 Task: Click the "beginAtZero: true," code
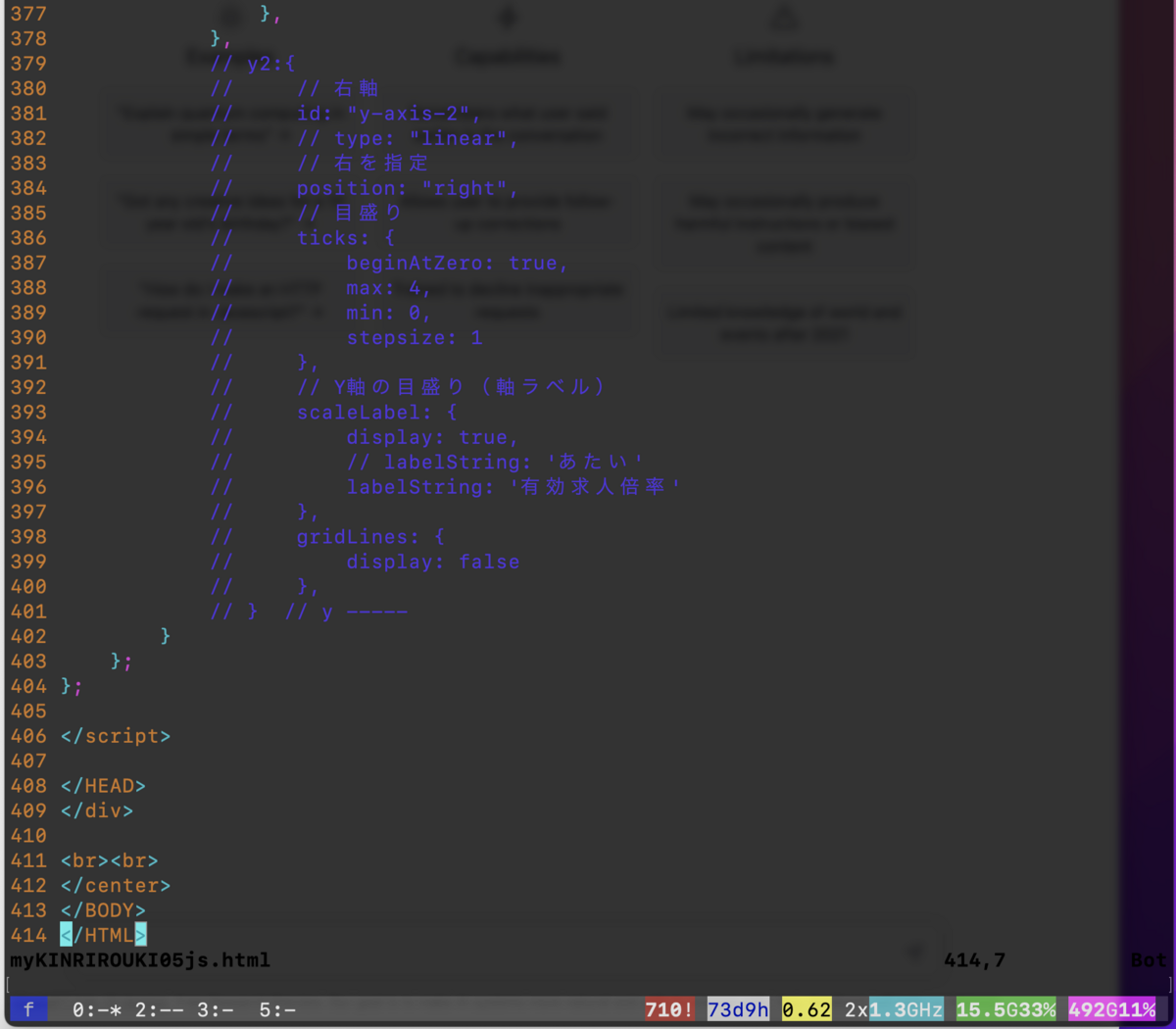tap(458, 263)
